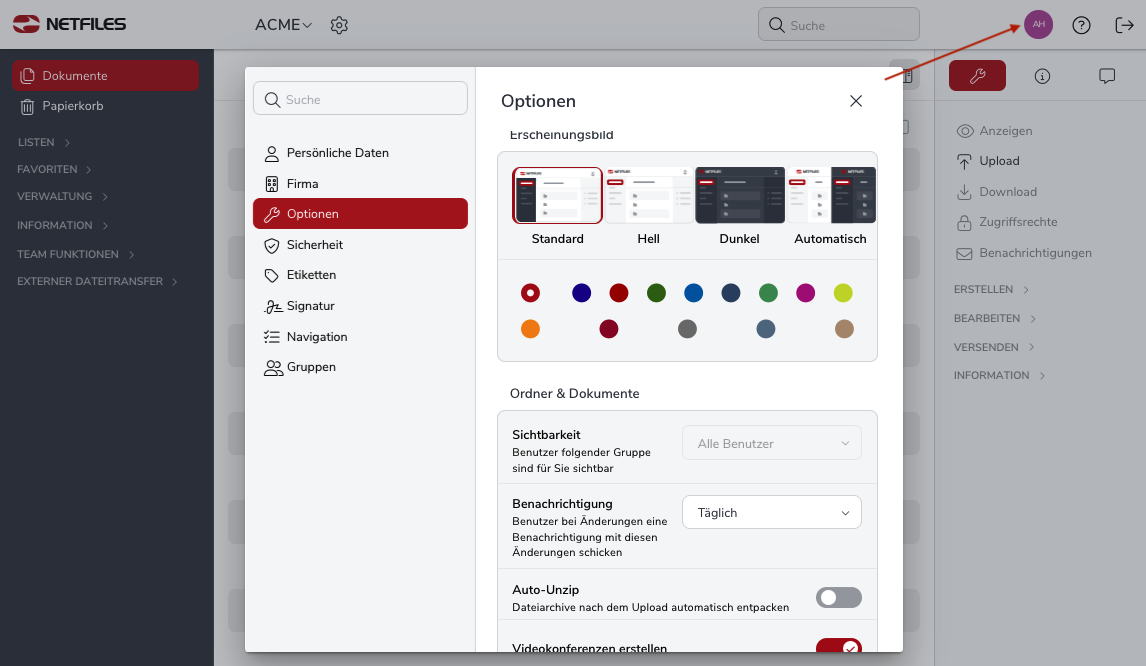Expand the VERWALTUNG section
1146x666 pixels.
click(63, 197)
